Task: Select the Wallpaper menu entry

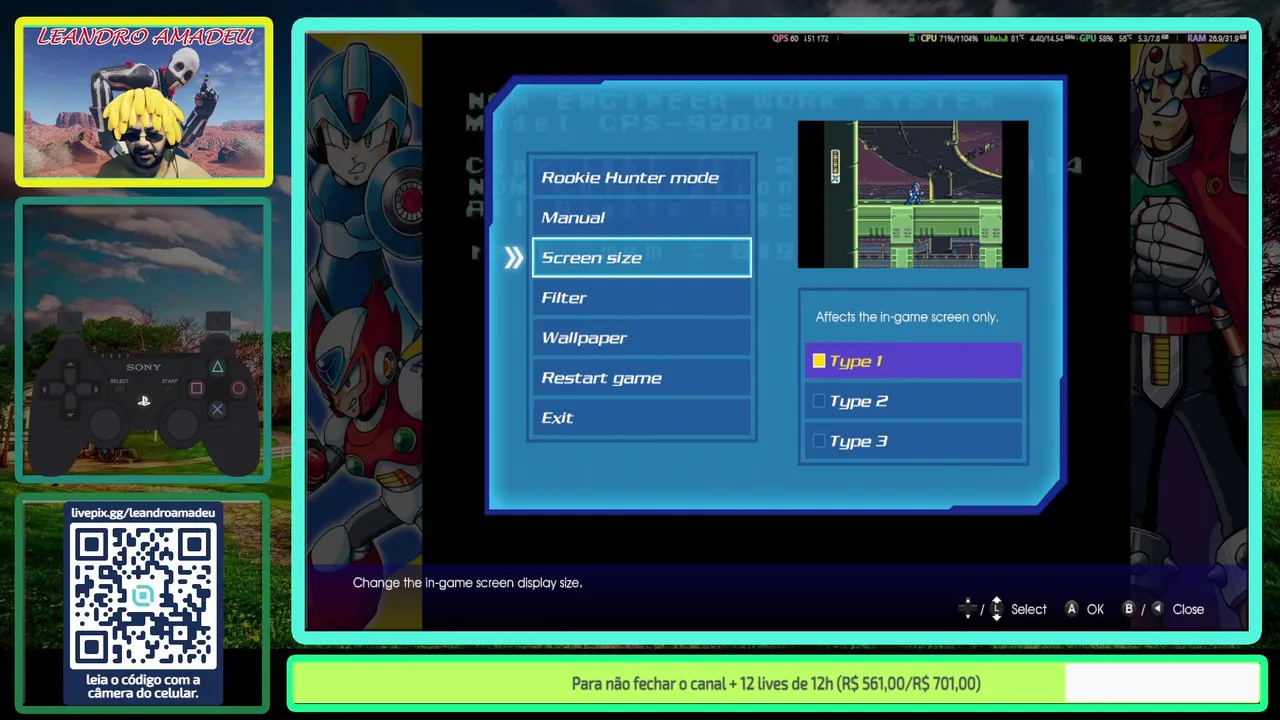Action: coord(641,338)
